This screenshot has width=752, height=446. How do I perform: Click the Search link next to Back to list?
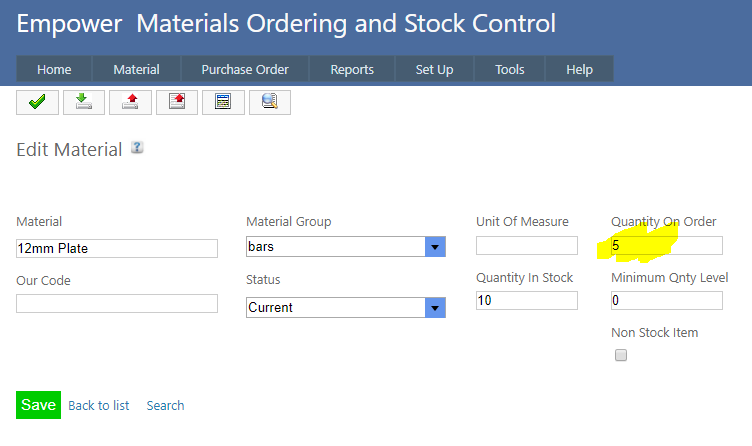[165, 405]
